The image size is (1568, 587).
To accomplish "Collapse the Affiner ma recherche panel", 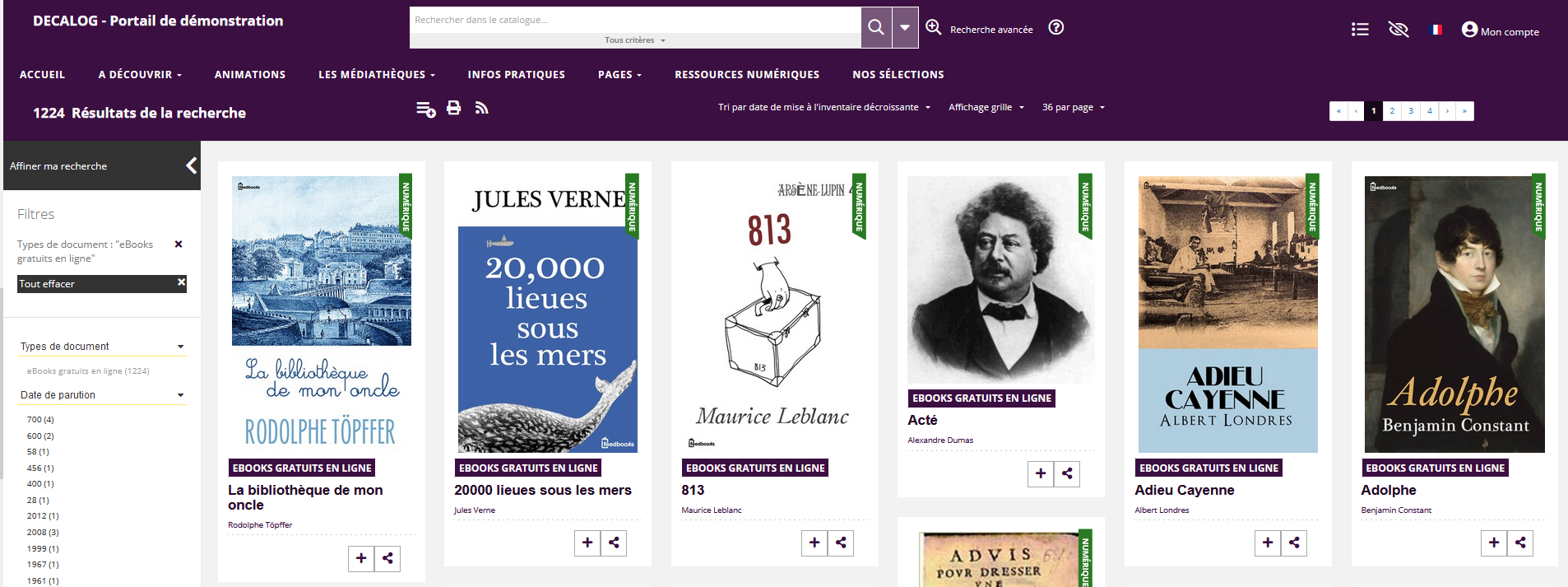I will (191, 165).
